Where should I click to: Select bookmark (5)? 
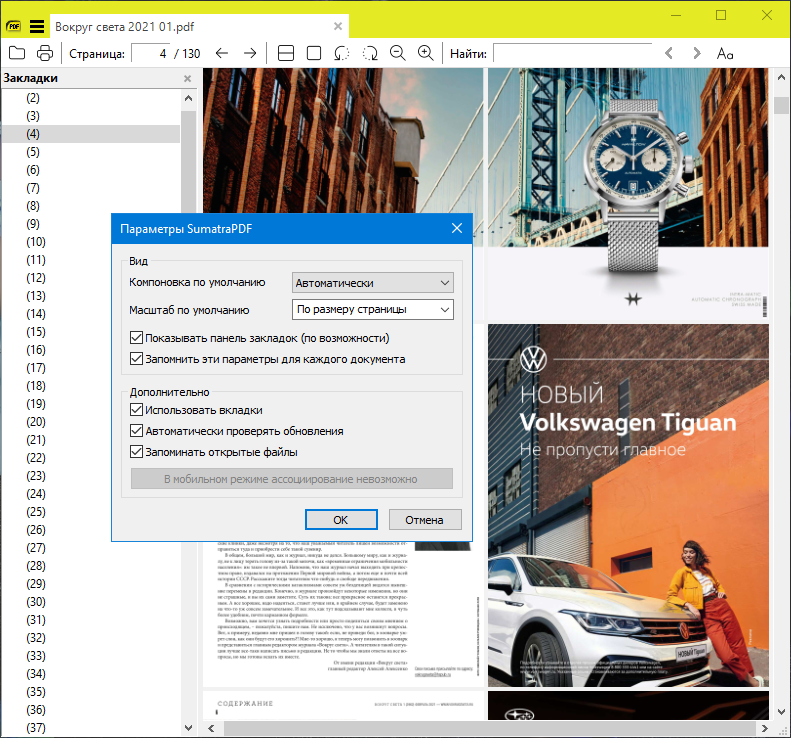pyautogui.click(x=33, y=152)
